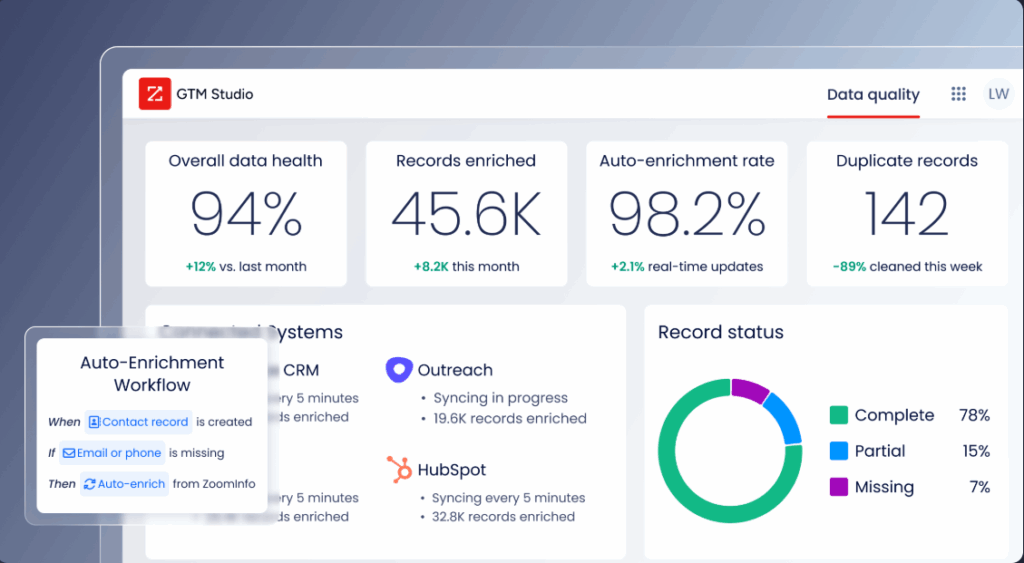Click the Auto-enrich action chip
Screen dimensions: 1024x563
[124, 484]
